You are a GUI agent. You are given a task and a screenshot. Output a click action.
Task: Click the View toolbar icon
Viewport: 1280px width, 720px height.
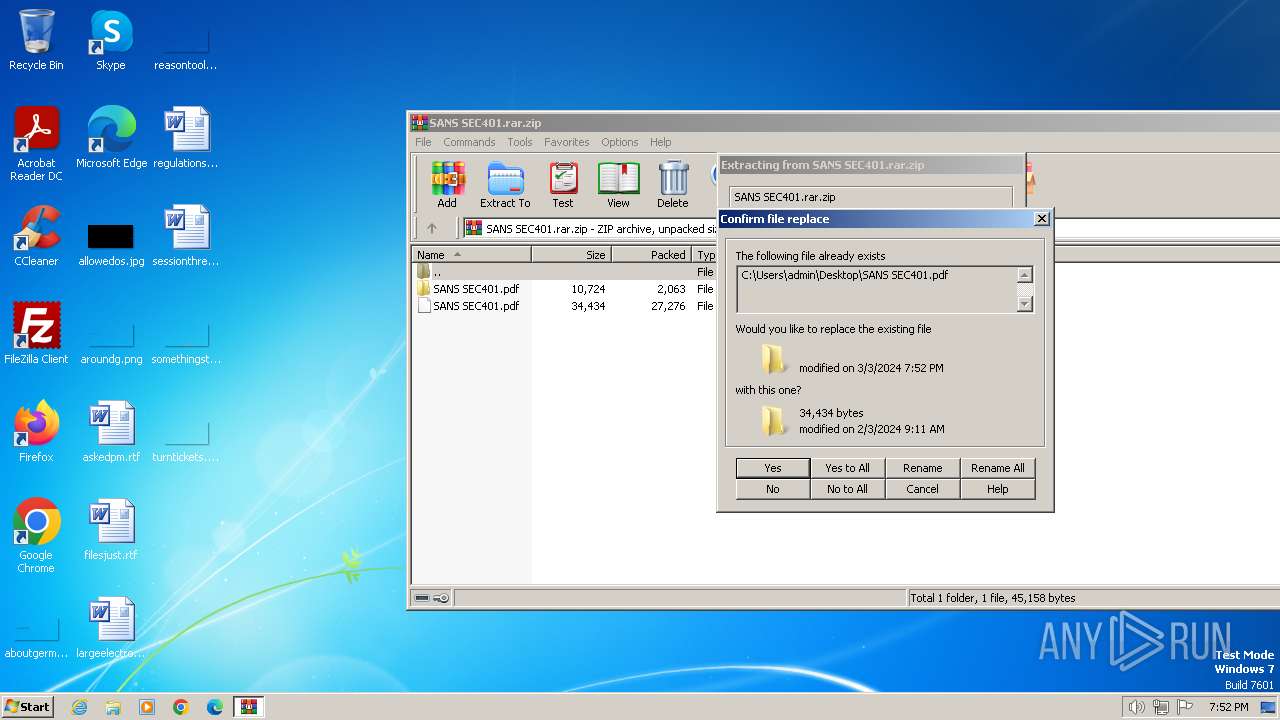618,185
